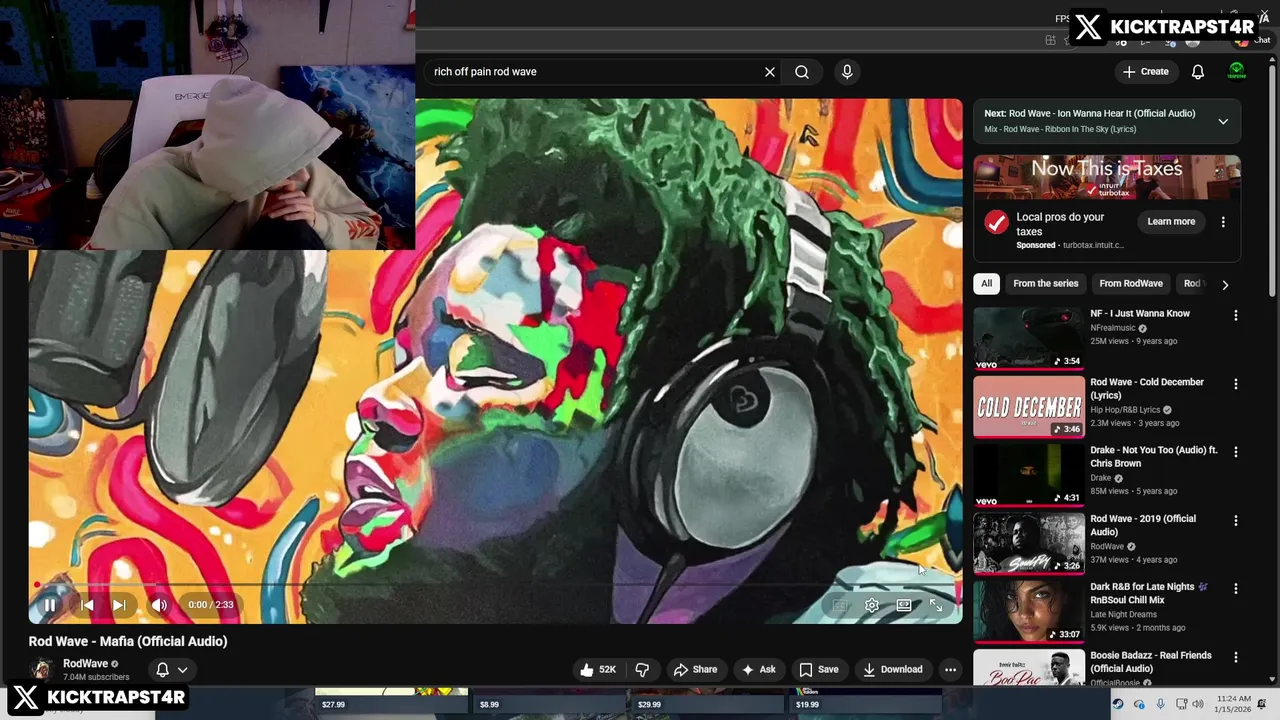Screen dimensions: 1280x720
Task: Open more options for Boosie Badazz video
Action: click(1236, 657)
